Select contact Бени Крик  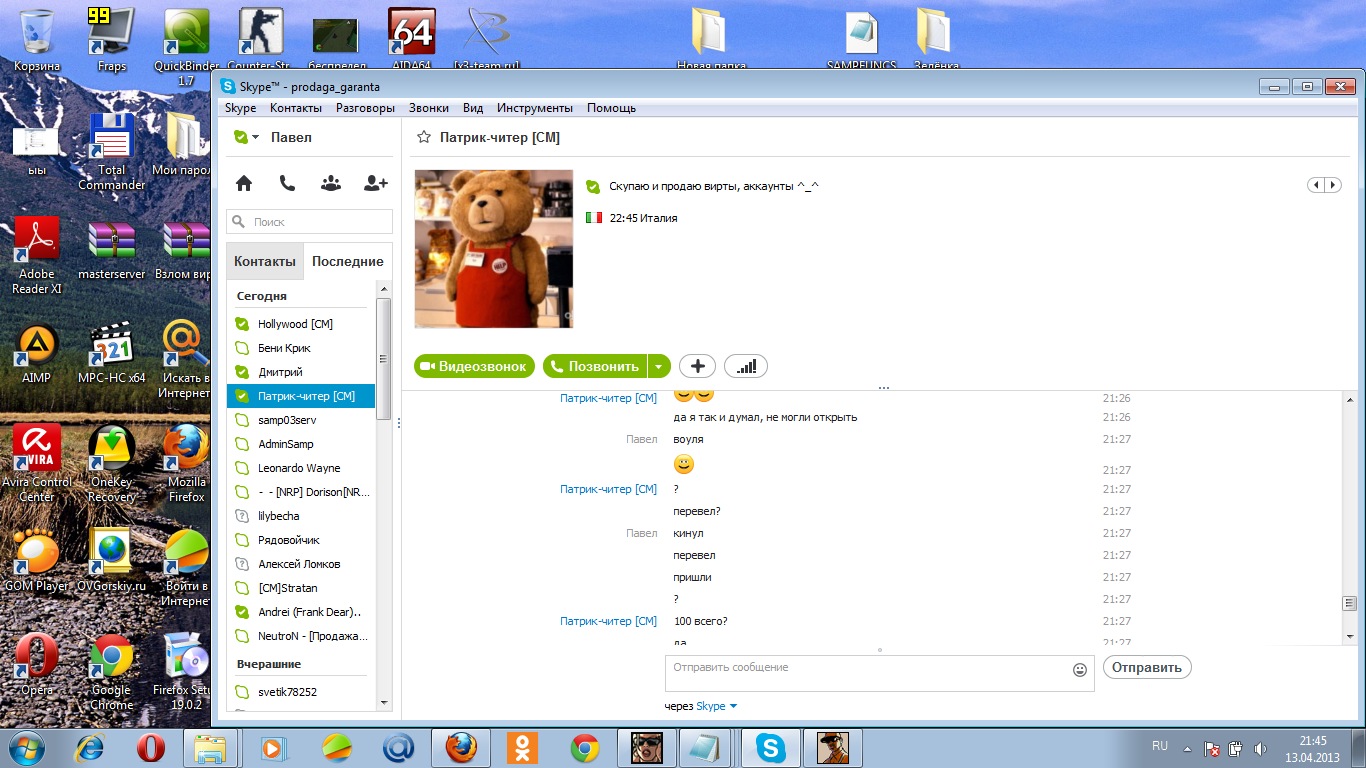pyautogui.click(x=301, y=348)
